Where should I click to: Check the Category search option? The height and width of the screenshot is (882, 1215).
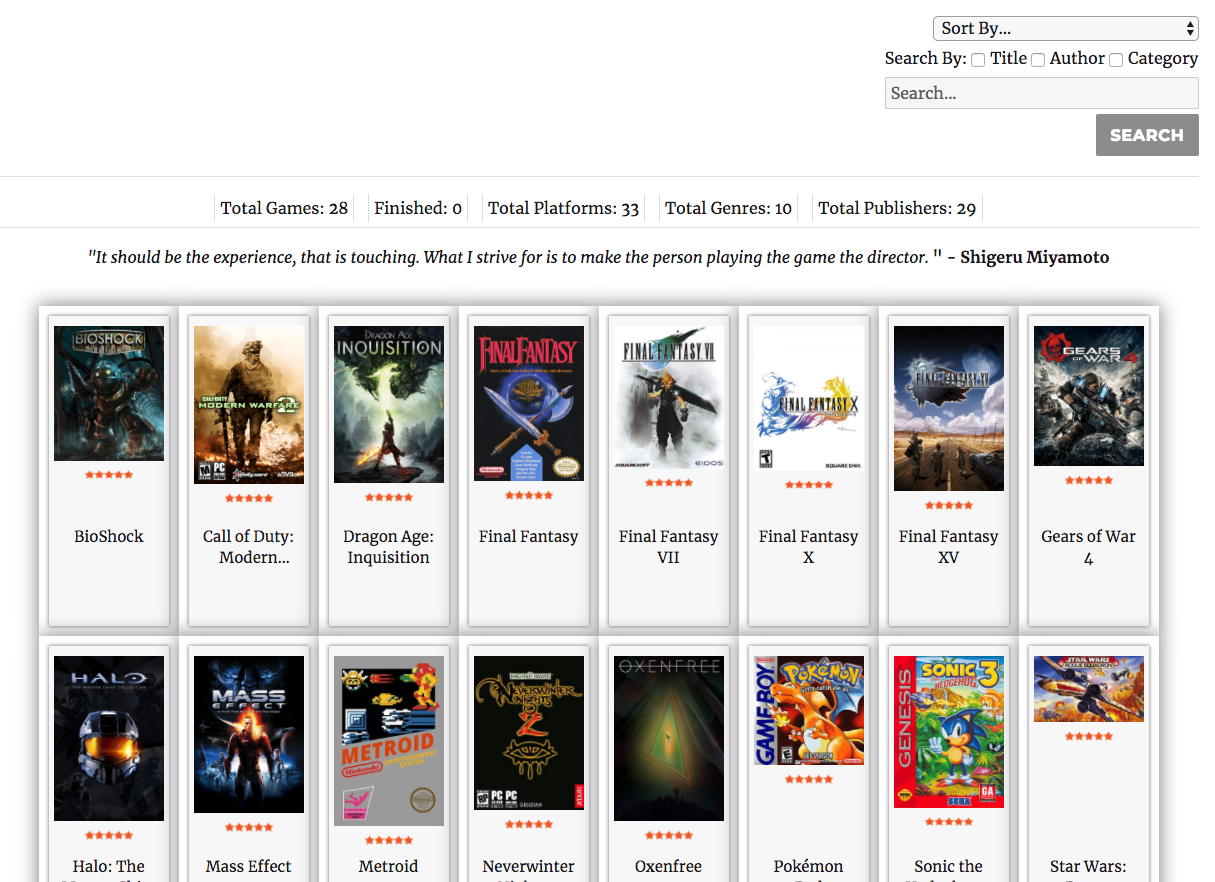click(x=1116, y=60)
